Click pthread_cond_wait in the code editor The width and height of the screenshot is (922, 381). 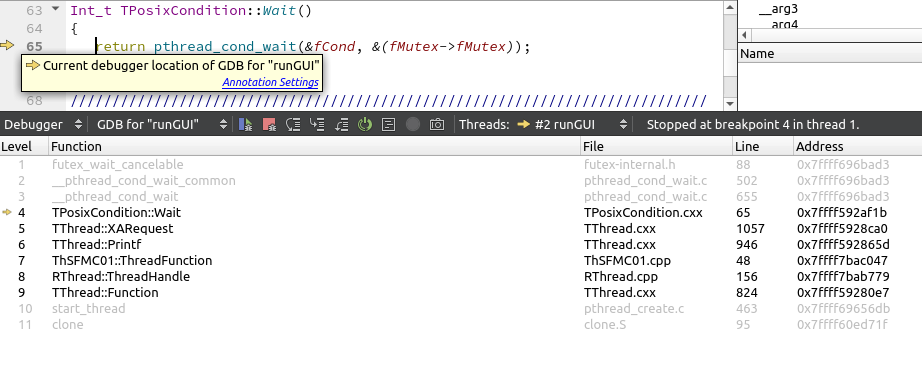click(225, 46)
